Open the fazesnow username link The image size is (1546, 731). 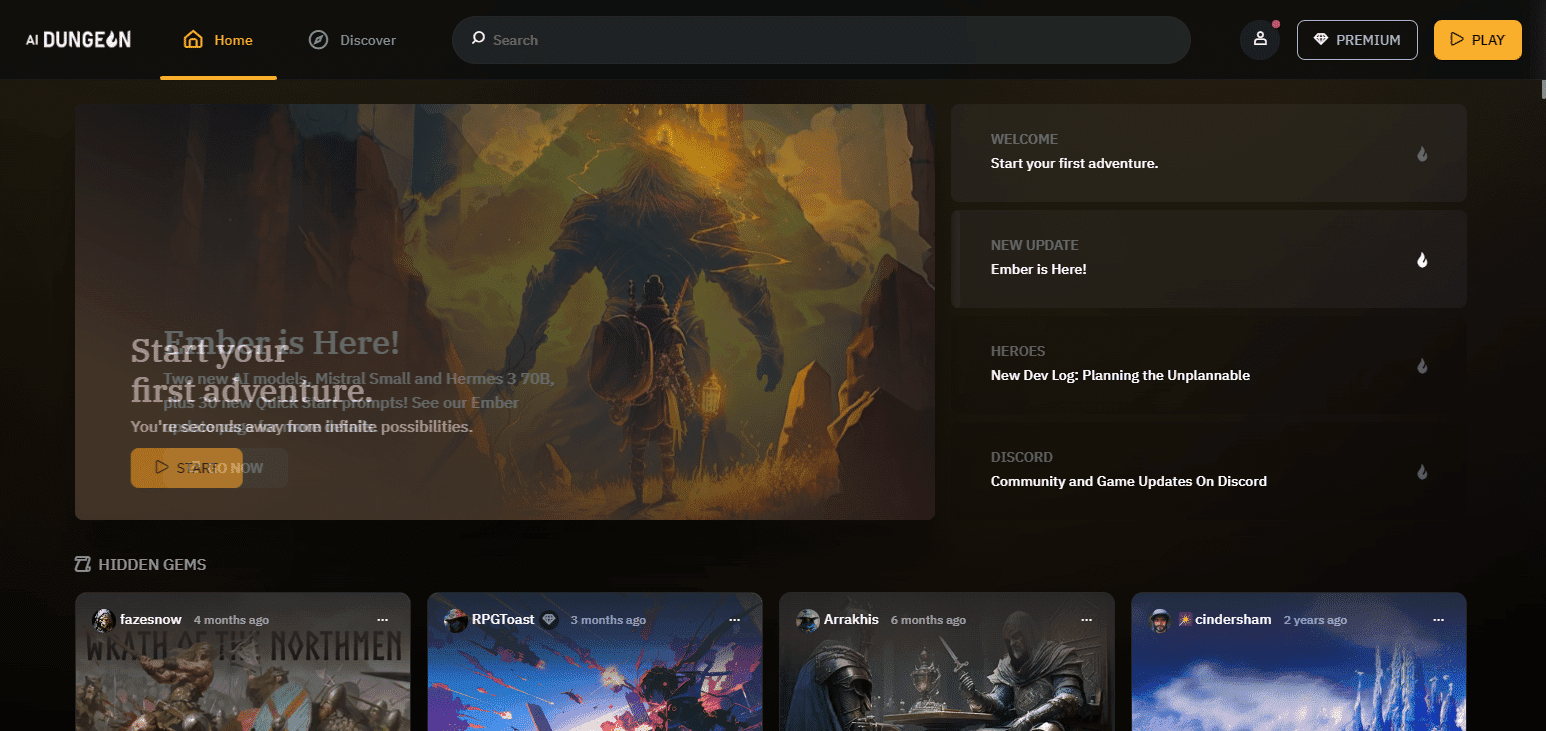(x=150, y=620)
